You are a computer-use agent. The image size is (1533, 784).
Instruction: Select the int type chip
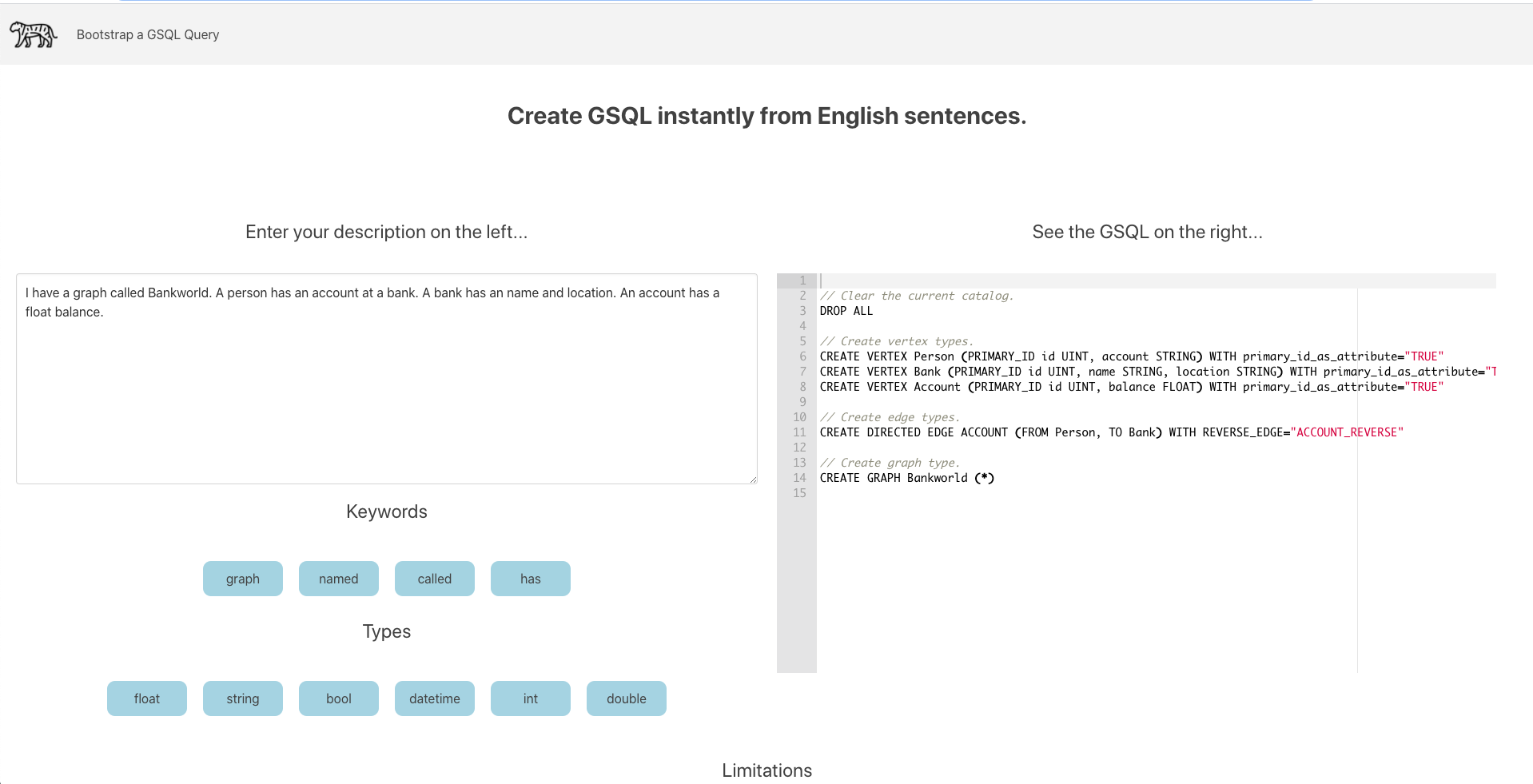[531, 698]
